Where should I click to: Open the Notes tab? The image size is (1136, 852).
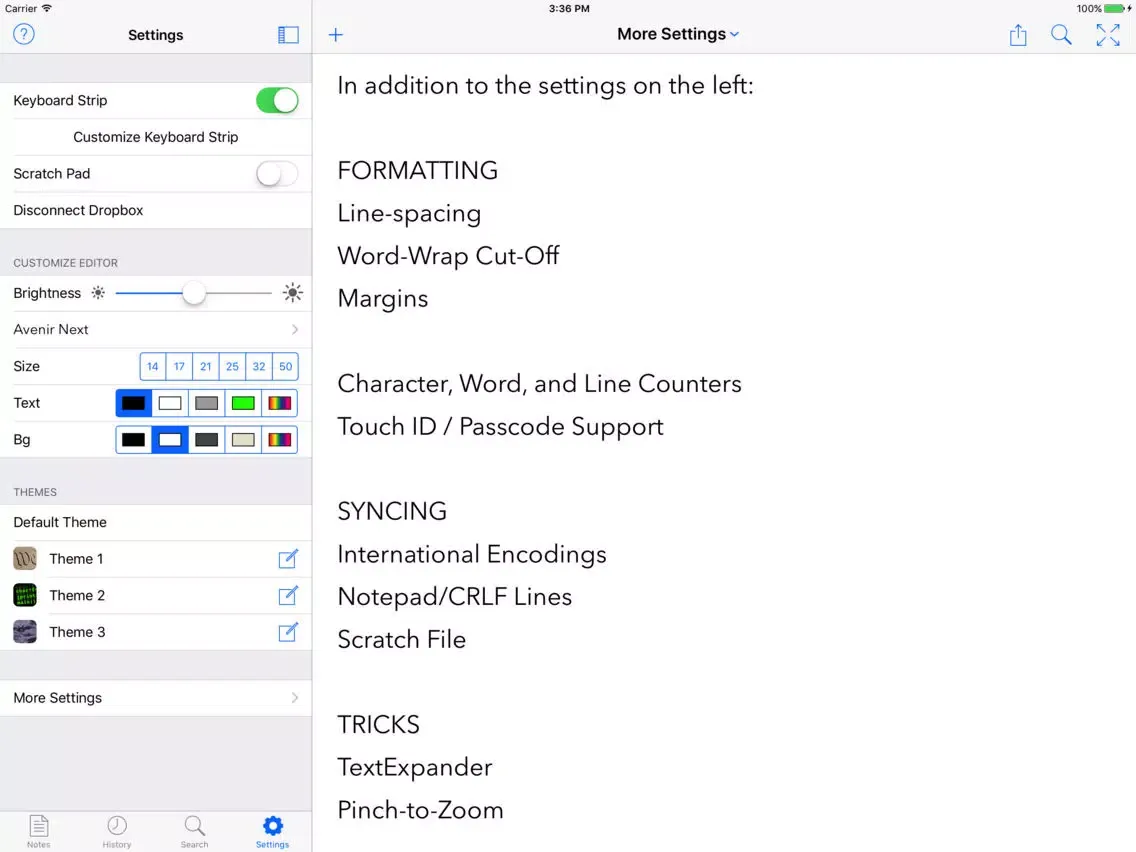point(38,831)
